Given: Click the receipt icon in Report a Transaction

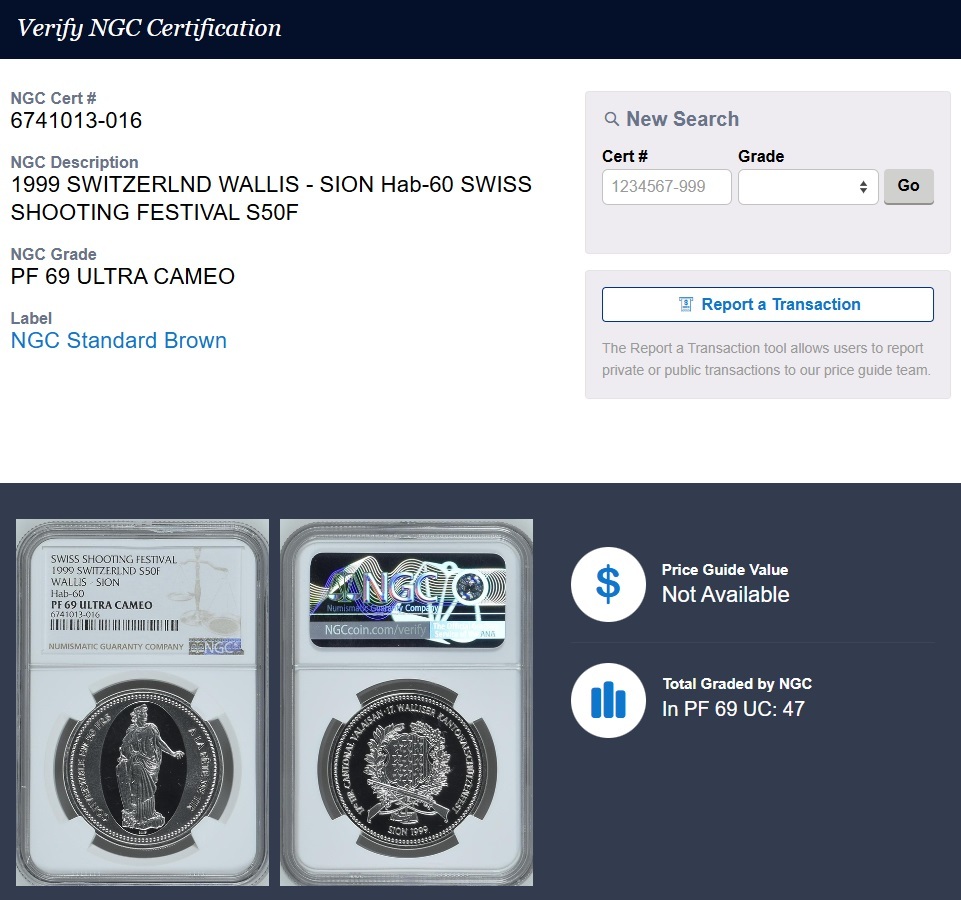Looking at the screenshot, I should [686, 304].
